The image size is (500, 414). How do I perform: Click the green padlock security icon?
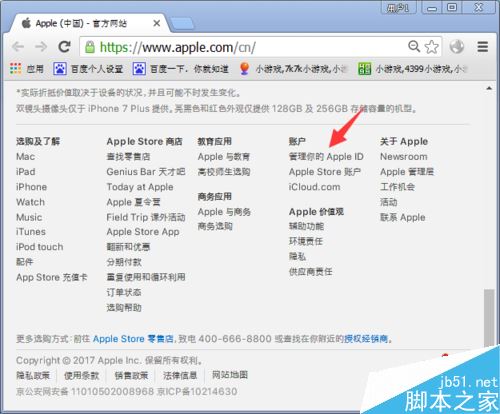(90, 47)
